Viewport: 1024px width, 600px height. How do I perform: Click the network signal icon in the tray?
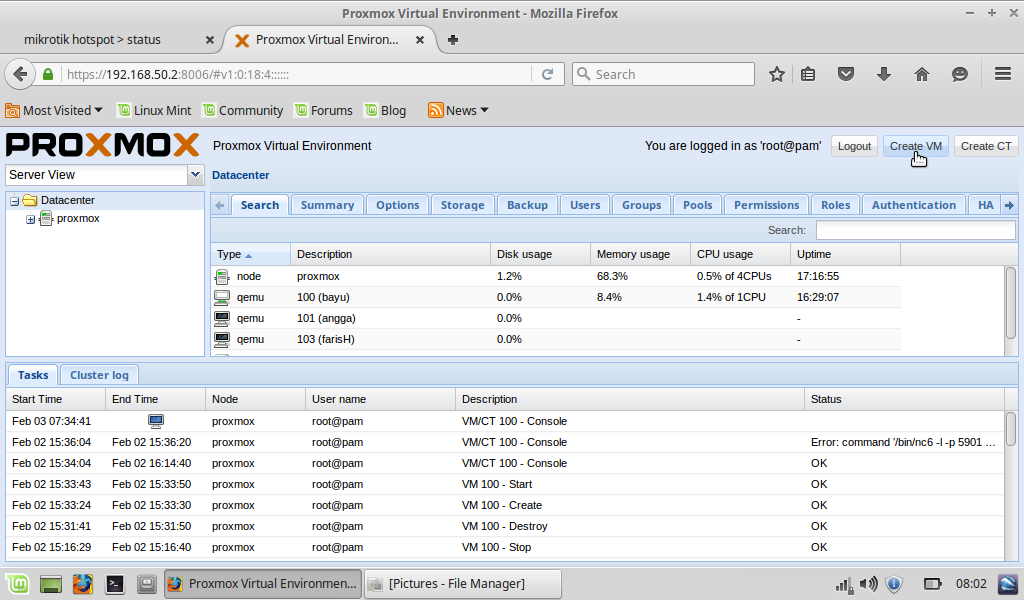[844, 584]
